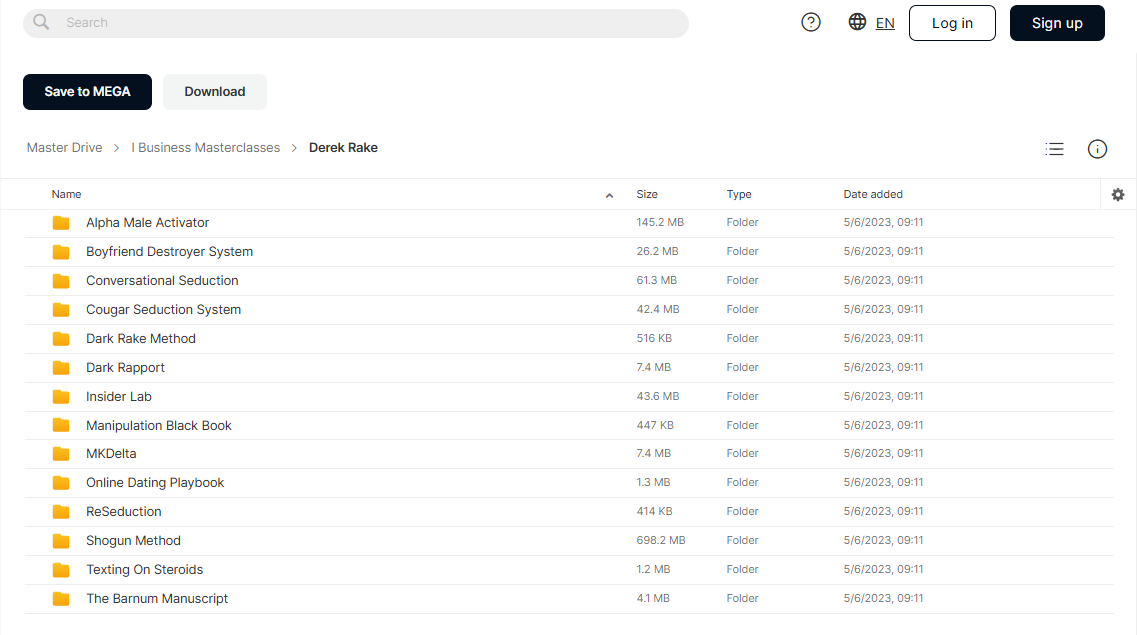
Task: Click the 26.2 MB size value
Action: click(658, 252)
